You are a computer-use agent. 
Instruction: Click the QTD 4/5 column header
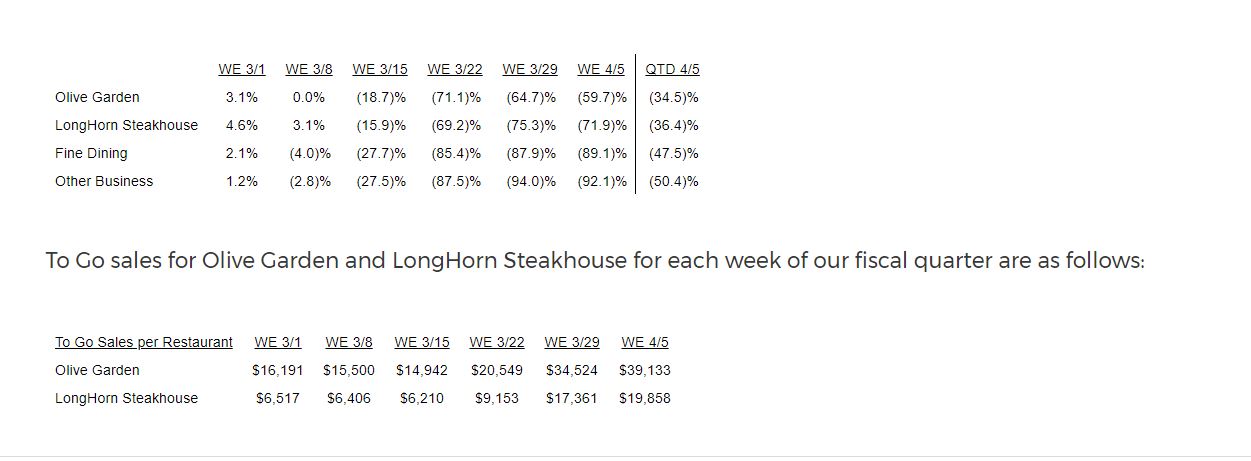coord(672,69)
